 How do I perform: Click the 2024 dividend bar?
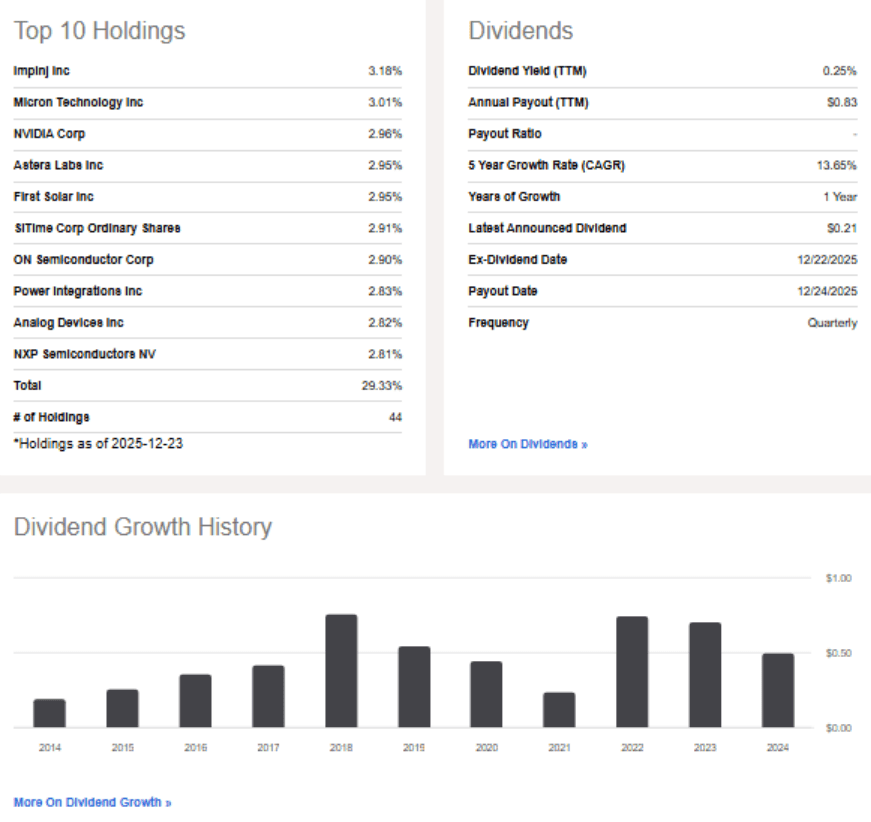778,690
